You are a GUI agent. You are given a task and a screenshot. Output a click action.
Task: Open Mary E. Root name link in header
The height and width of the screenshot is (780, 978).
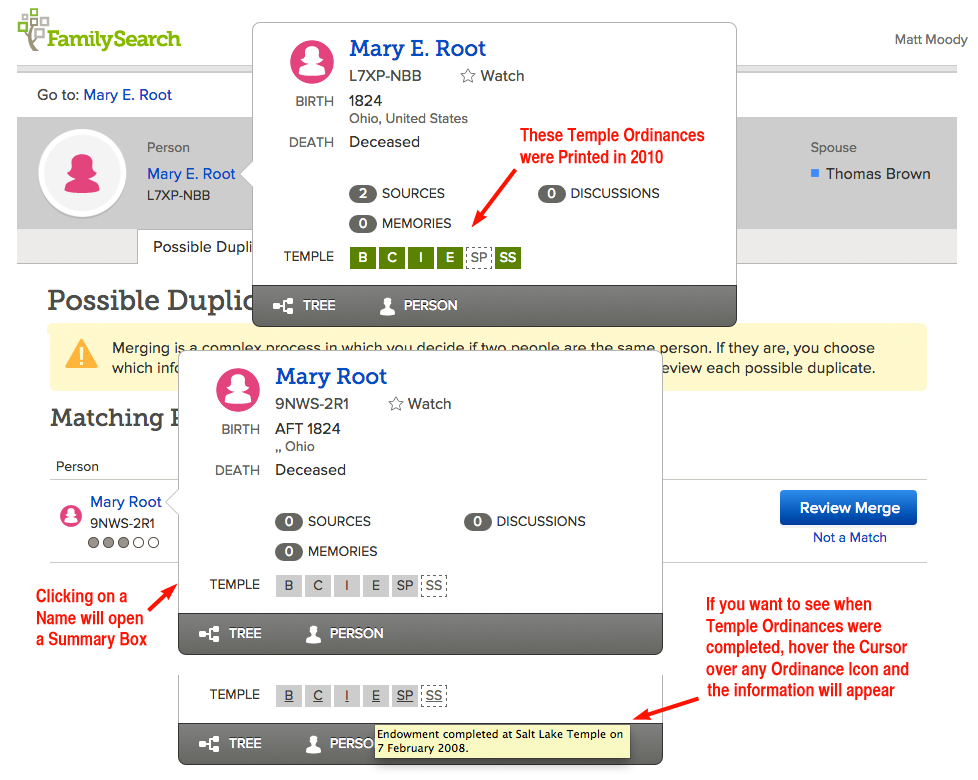[191, 174]
